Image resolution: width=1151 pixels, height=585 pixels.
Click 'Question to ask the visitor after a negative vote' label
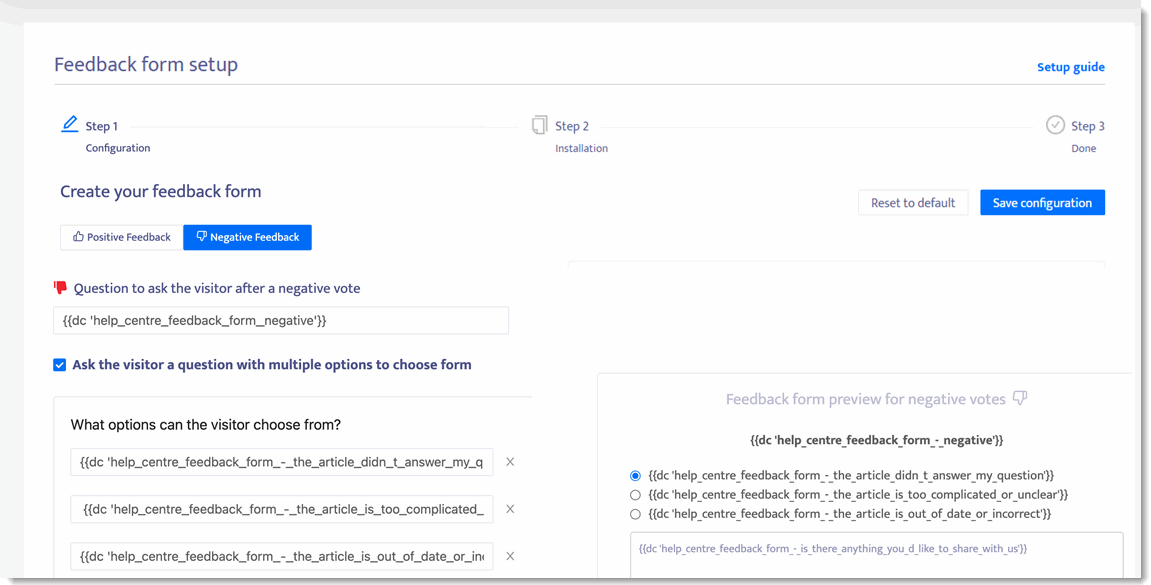point(217,288)
